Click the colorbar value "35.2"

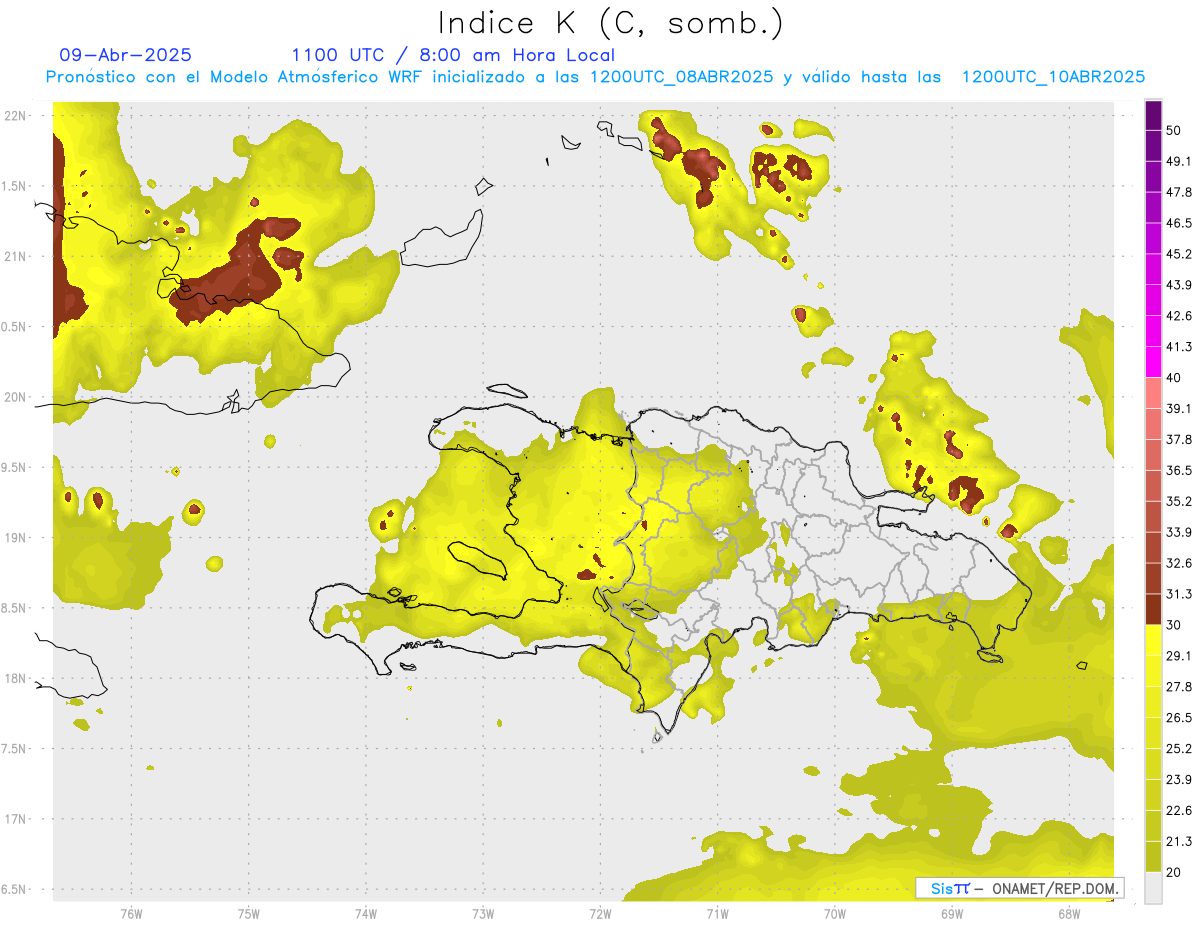pos(1179,501)
